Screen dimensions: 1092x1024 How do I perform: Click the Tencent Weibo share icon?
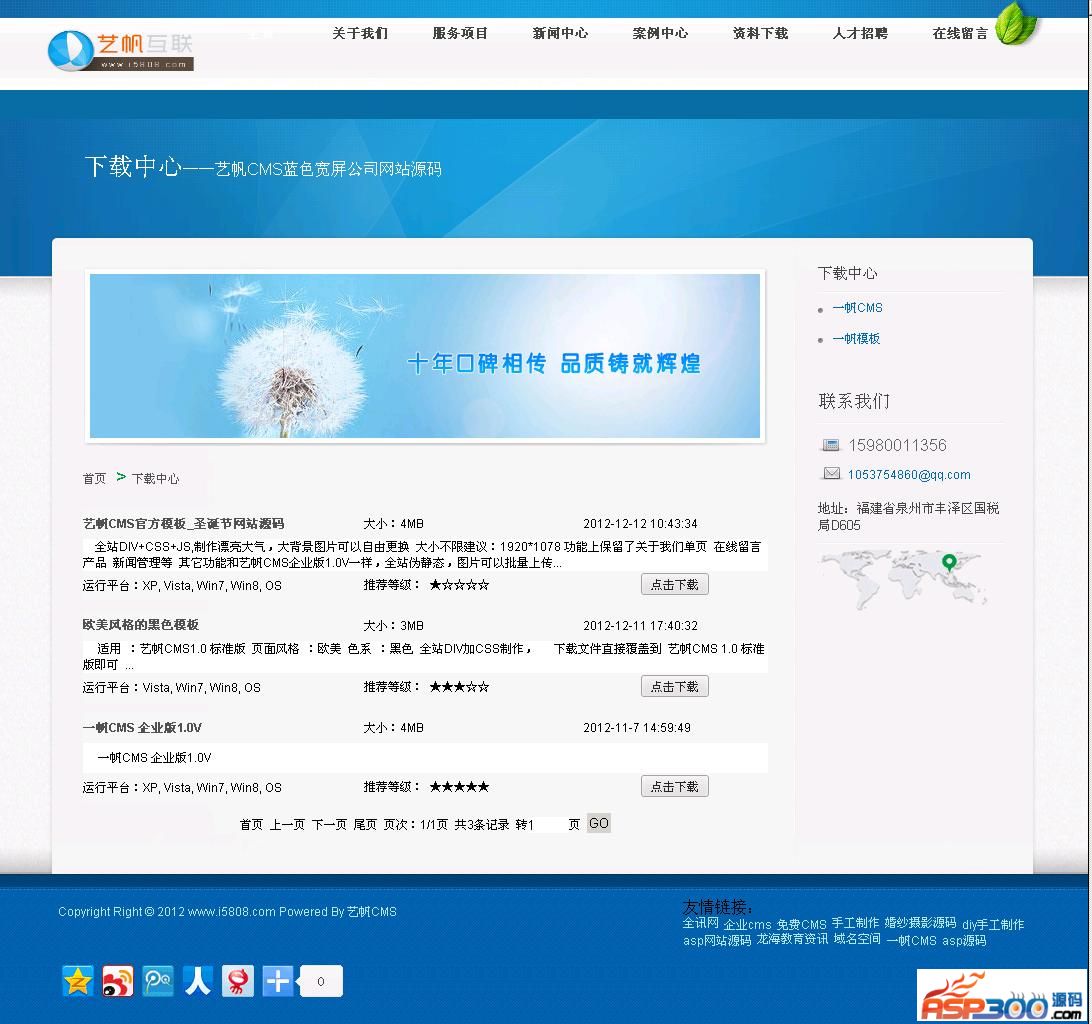click(x=157, y=981)
